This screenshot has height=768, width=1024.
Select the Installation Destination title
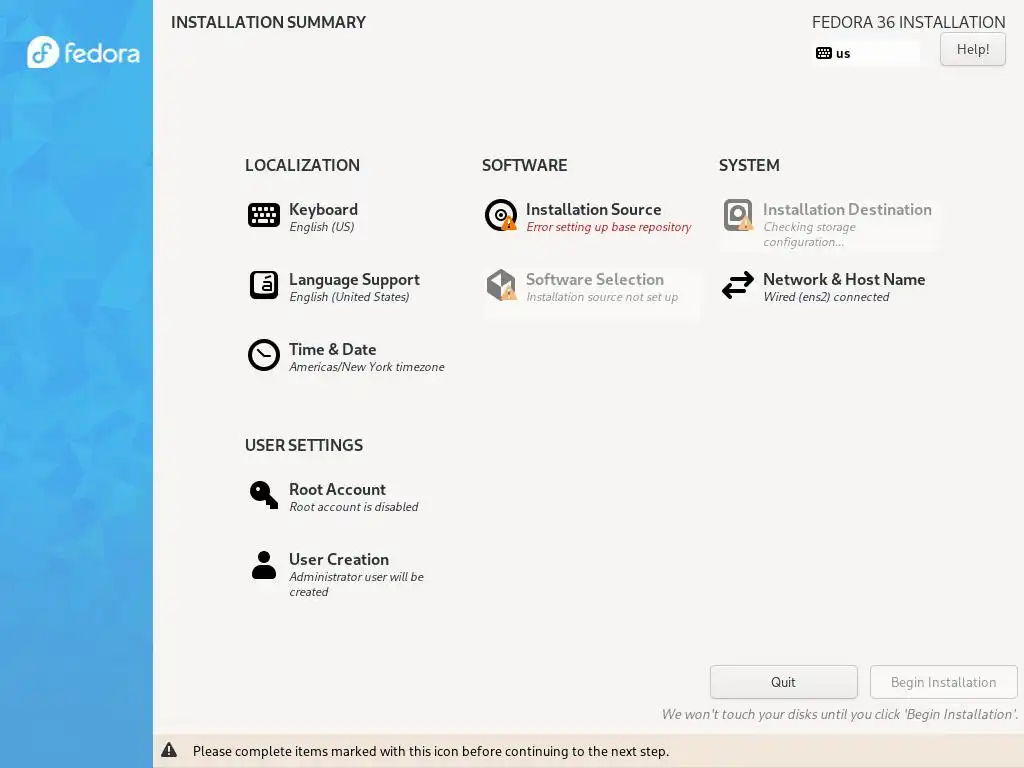tap(847, 209)
